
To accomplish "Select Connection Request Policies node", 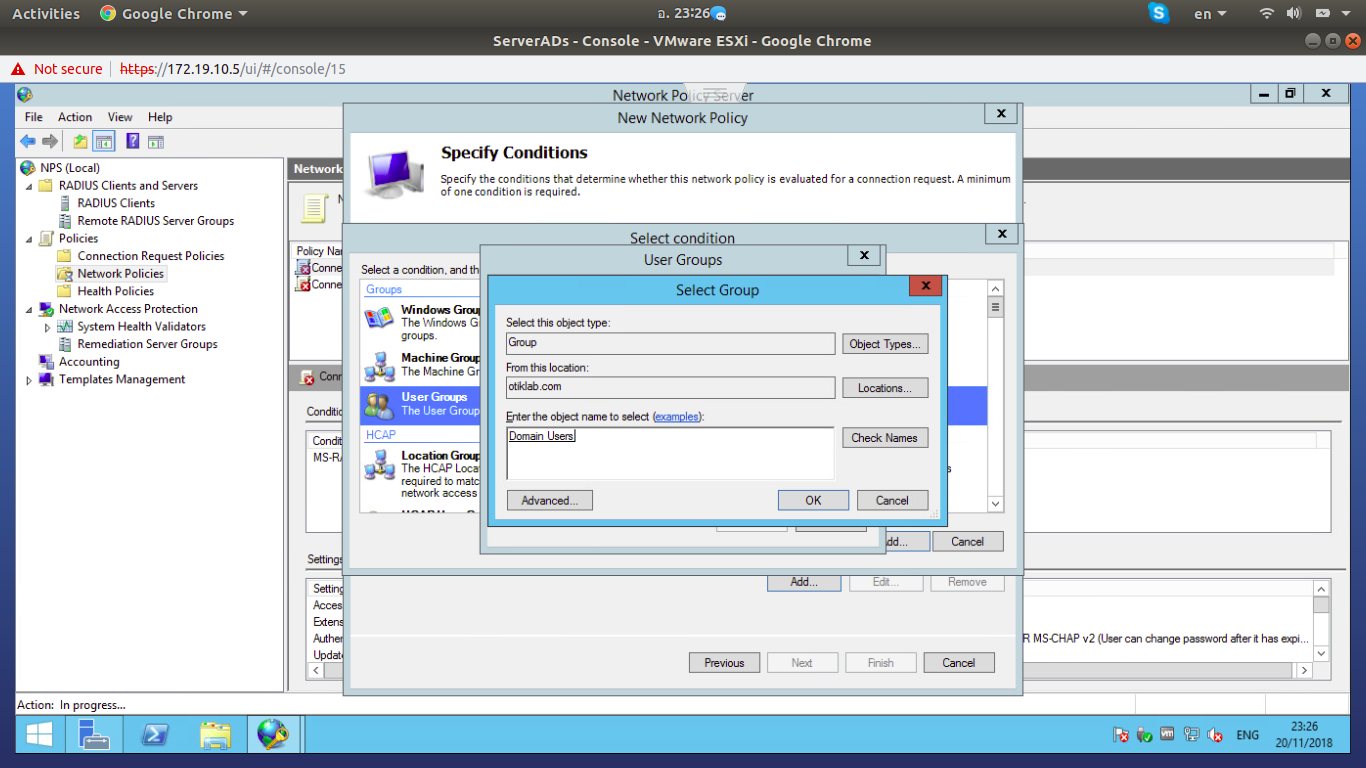I will pyautogui.click(x=151, y=256).
